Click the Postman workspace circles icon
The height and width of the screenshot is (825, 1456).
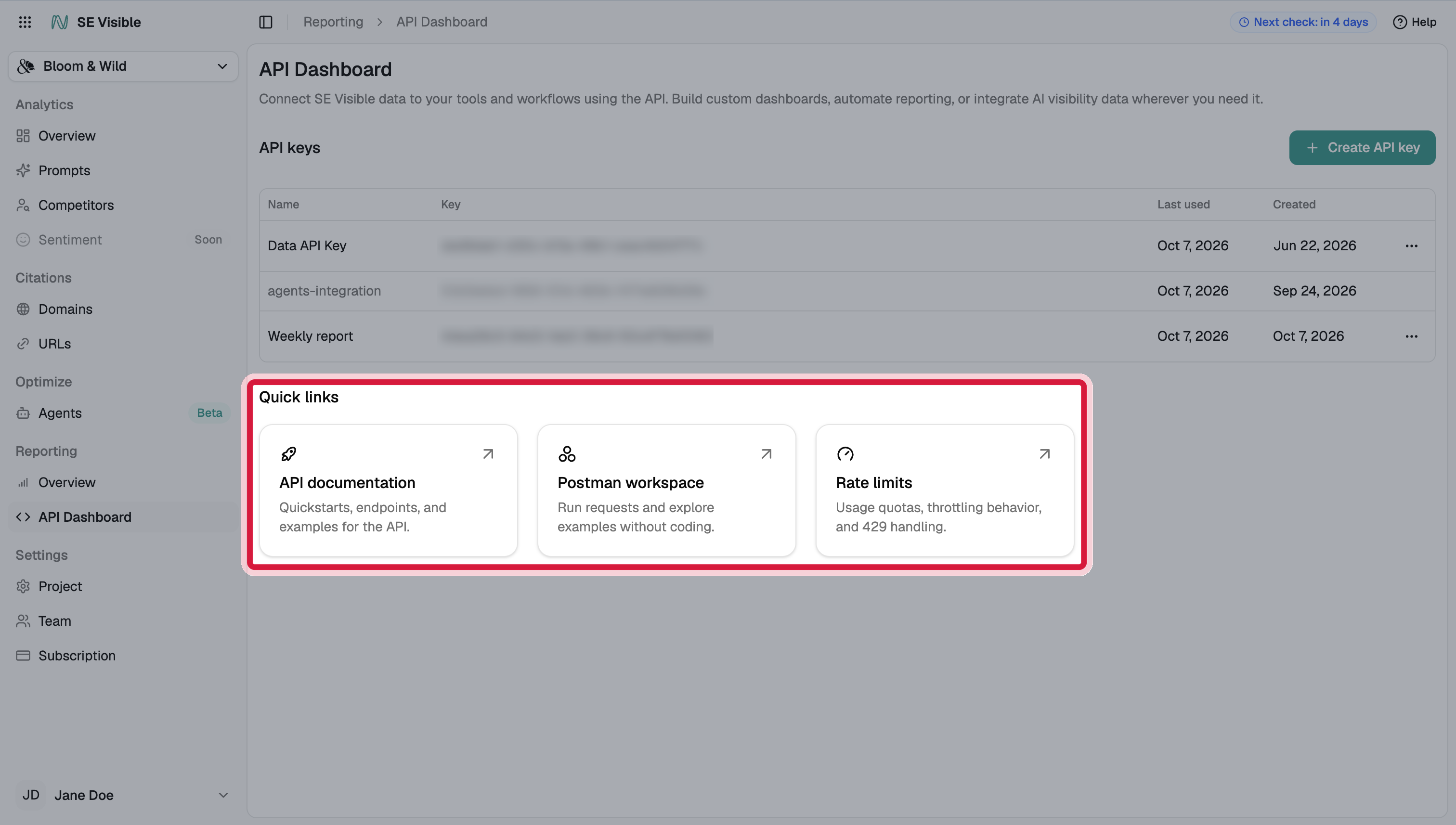(567, 454)
